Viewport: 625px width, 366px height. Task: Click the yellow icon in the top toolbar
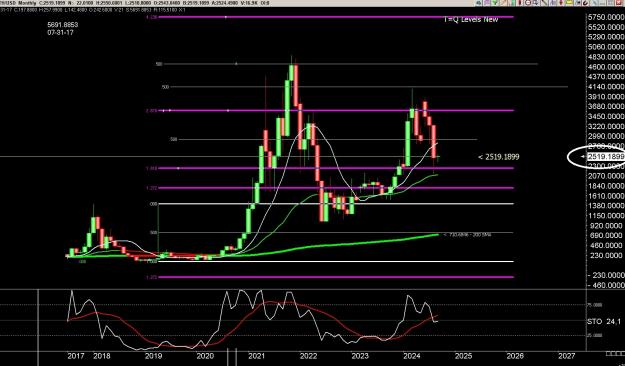pos(570,3)
